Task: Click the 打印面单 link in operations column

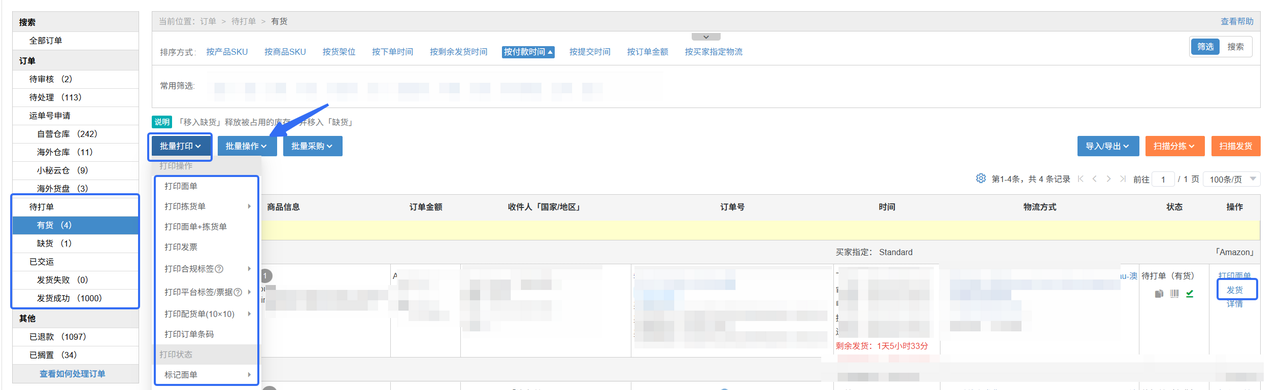Action: tap(1235, 276)
